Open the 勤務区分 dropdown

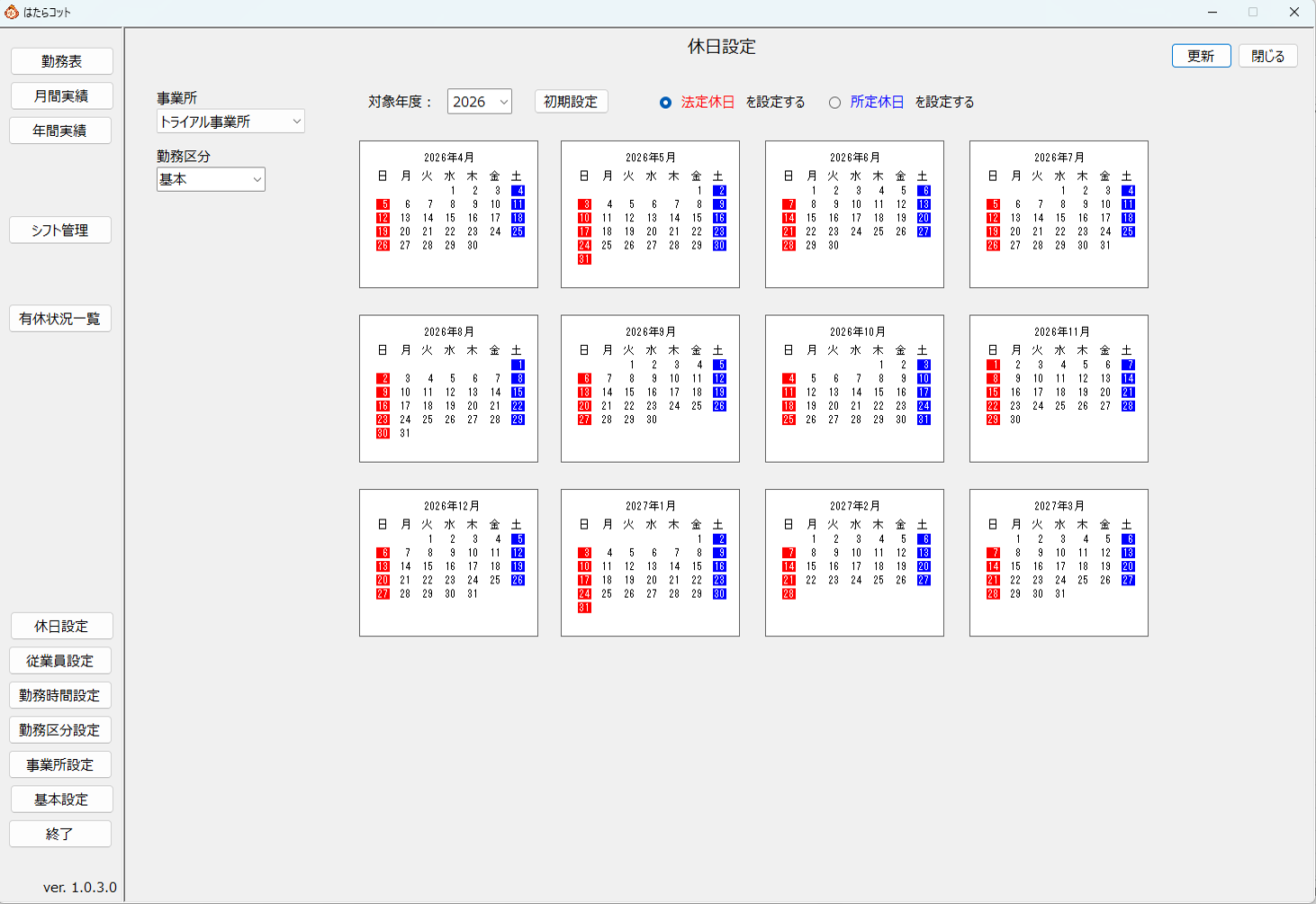tap(211, 179)
